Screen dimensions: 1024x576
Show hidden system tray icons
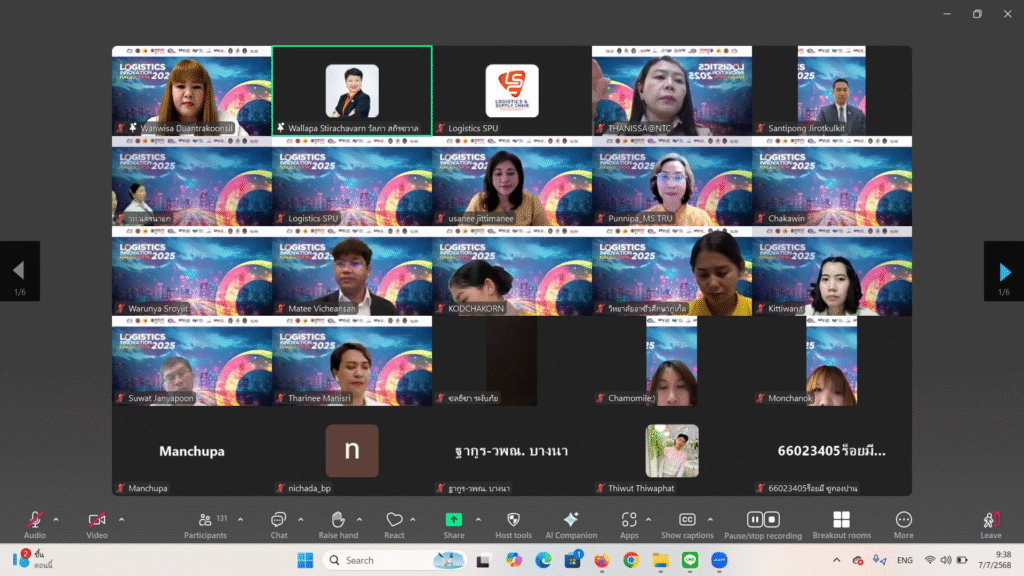click(837, 560)
